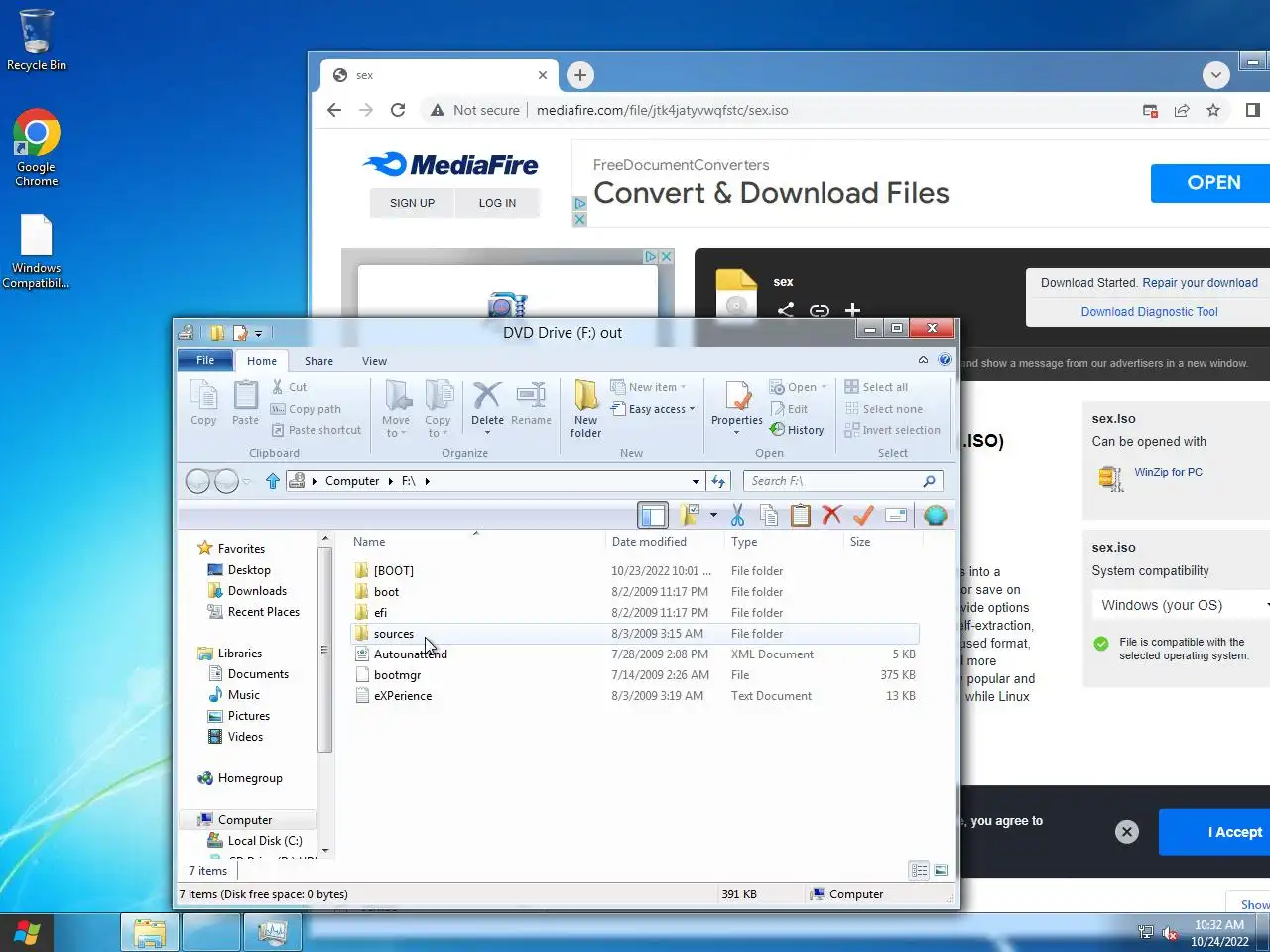
Task: Switch to details view in the status bar
Action: coord(920,870)
